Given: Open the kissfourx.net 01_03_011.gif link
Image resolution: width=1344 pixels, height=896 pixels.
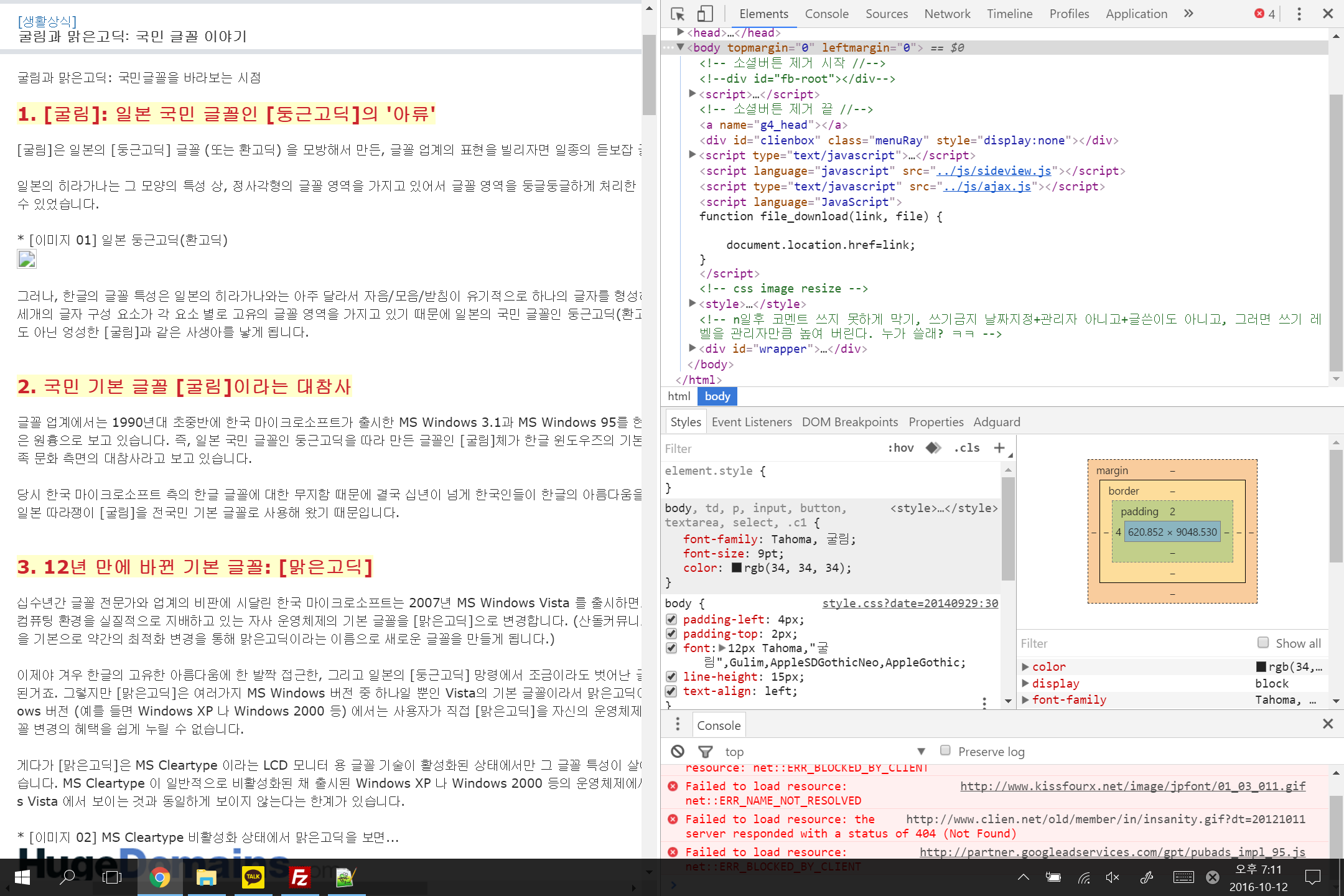Looking at the screenshot, I should click(x=1132, y=786).
